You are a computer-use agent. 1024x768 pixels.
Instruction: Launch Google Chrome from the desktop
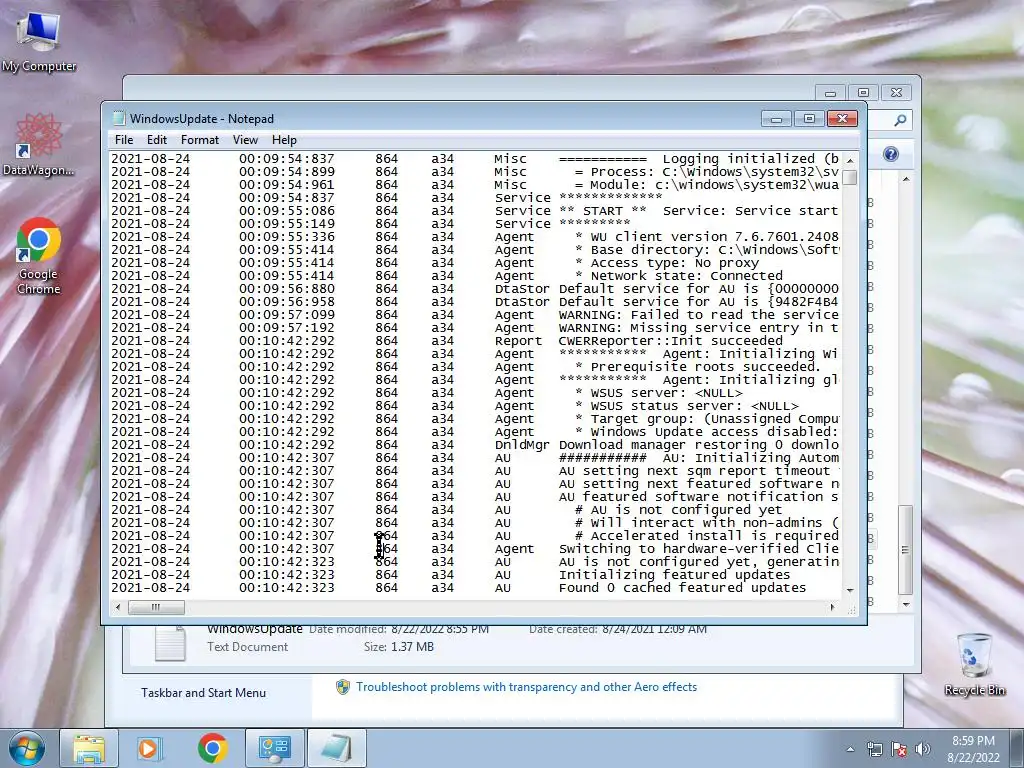click(39, 256)
